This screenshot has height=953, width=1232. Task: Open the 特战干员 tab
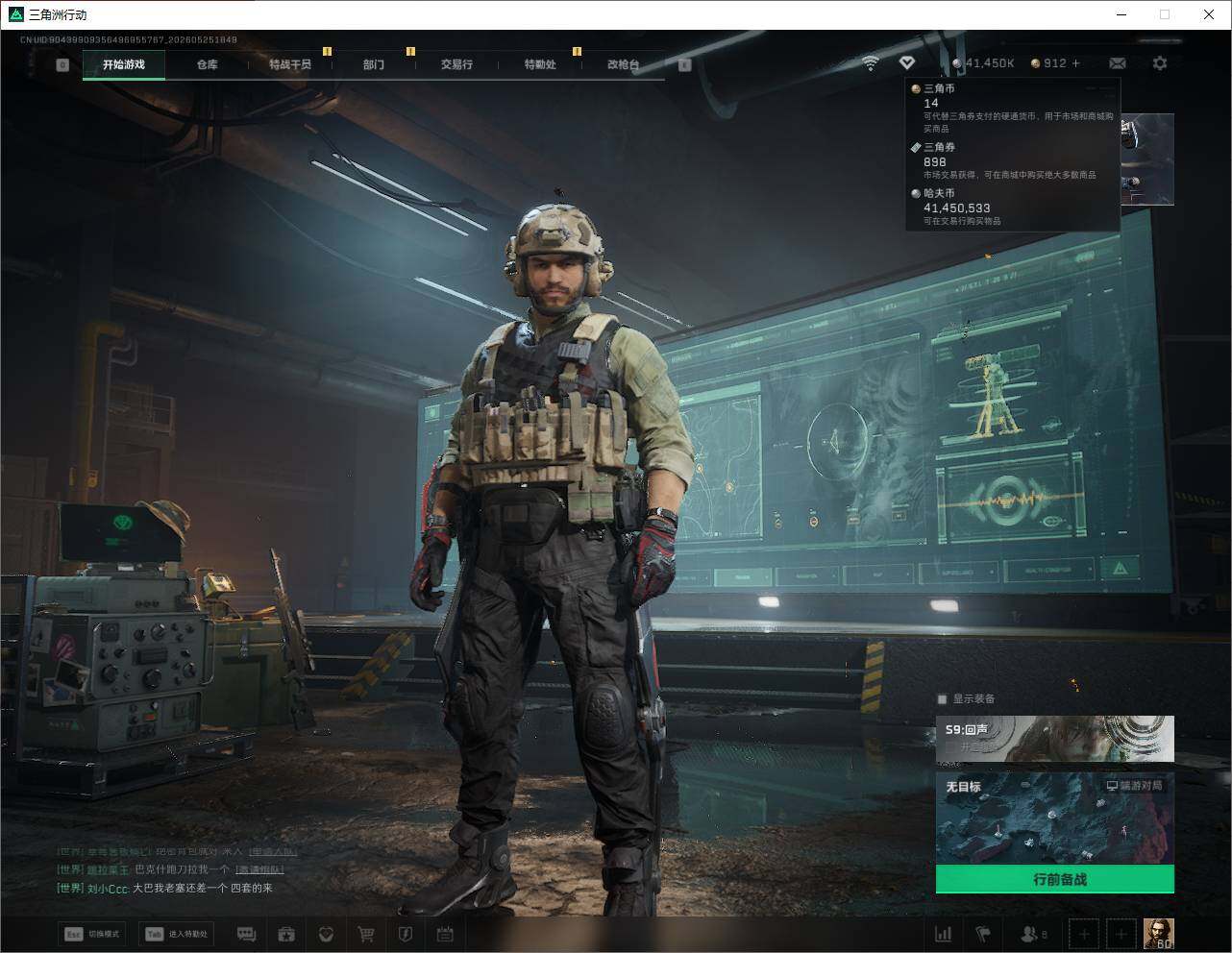point(290,64)
